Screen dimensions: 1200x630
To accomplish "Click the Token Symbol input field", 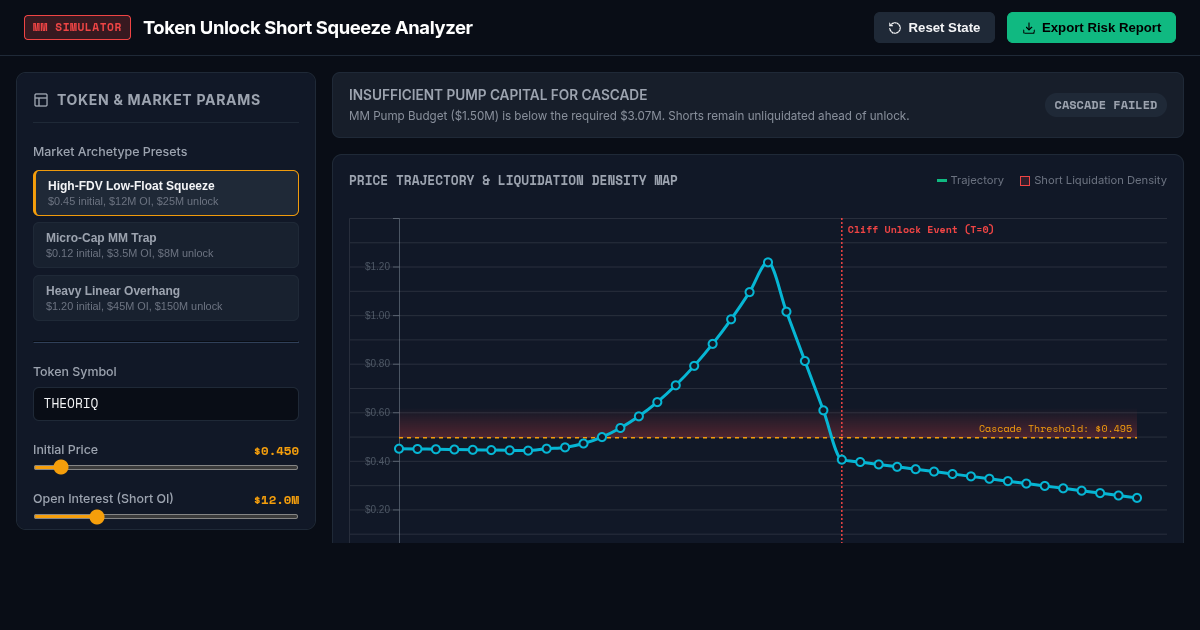I will [x=166, y=404].
